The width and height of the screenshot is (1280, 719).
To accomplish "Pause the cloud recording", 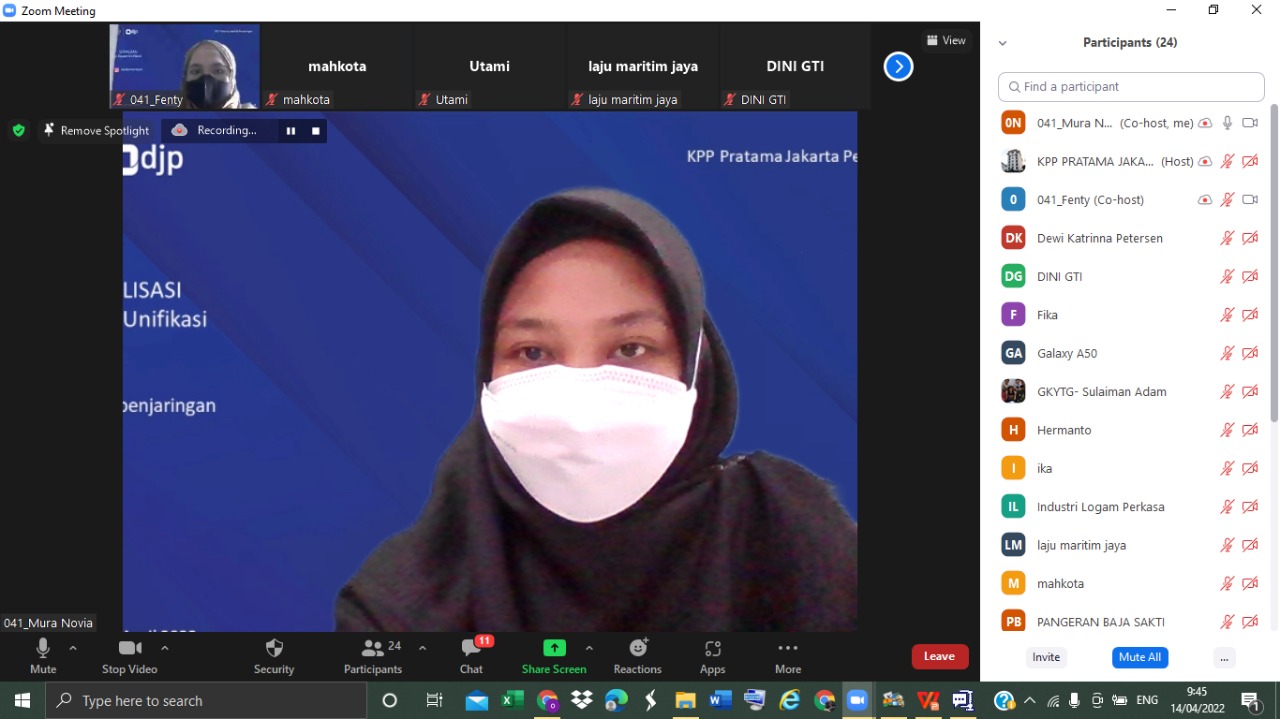I will coord(291,131).
